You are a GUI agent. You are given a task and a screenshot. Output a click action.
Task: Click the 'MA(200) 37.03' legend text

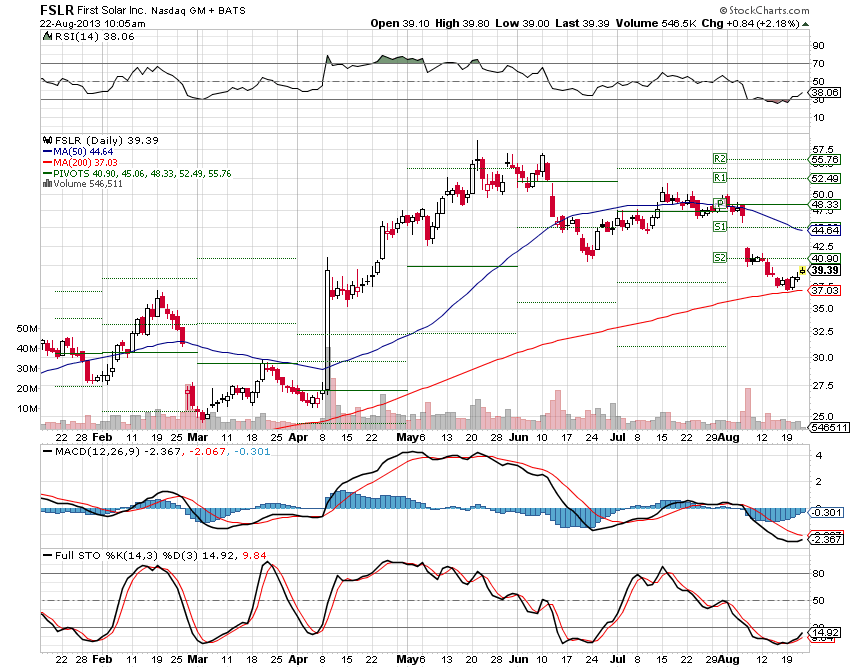tap(85, 163)
